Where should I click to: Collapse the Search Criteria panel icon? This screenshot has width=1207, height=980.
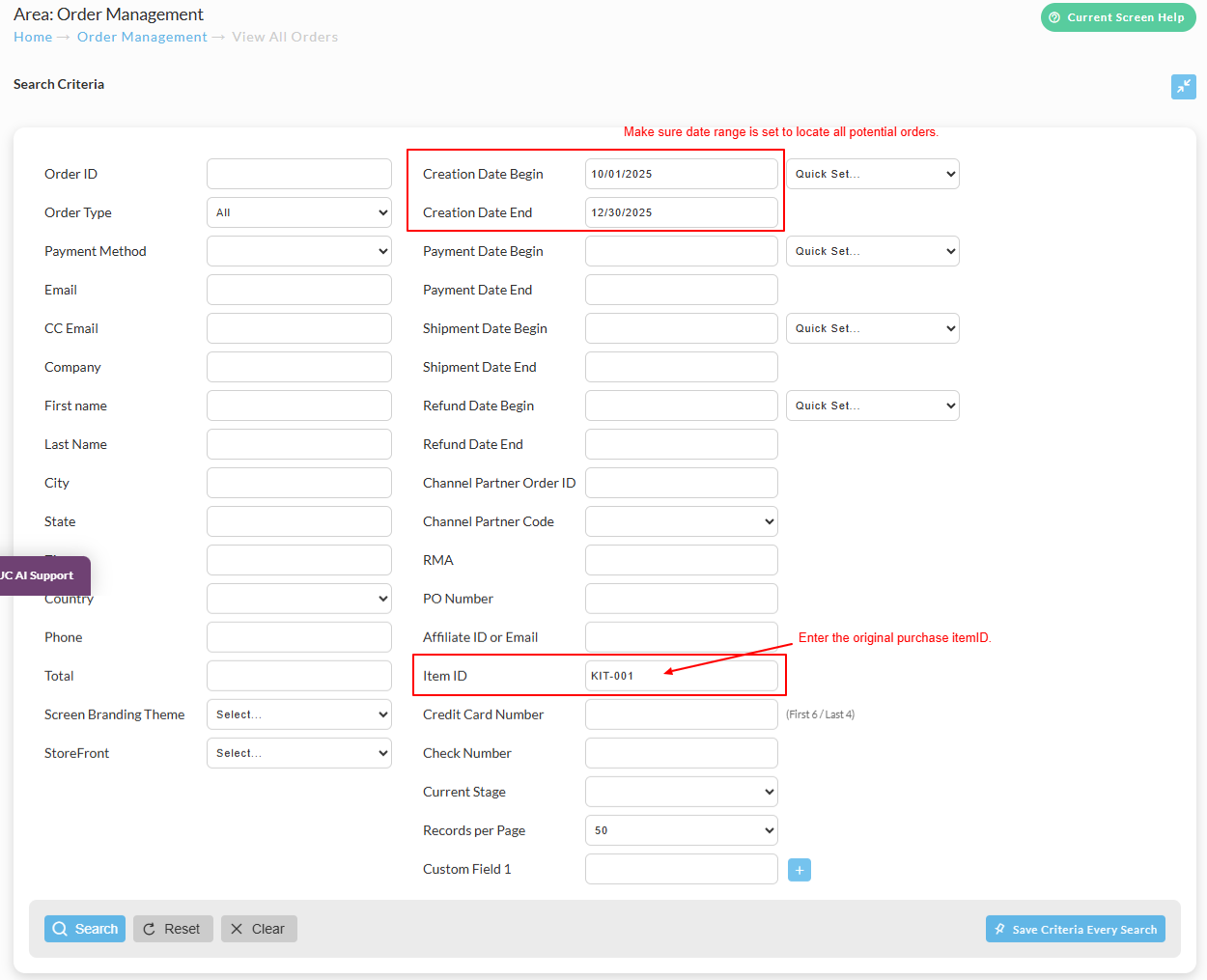tap(1183, 87)
